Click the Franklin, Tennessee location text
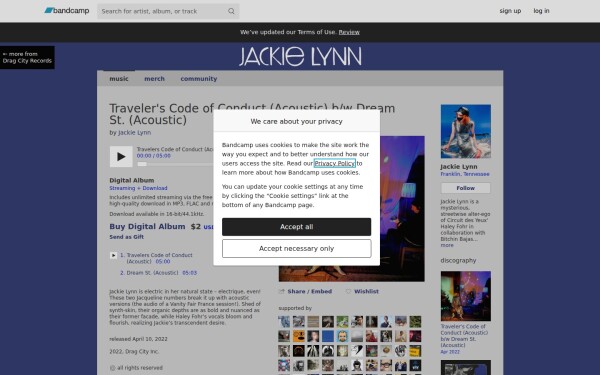 coord(465,174)
